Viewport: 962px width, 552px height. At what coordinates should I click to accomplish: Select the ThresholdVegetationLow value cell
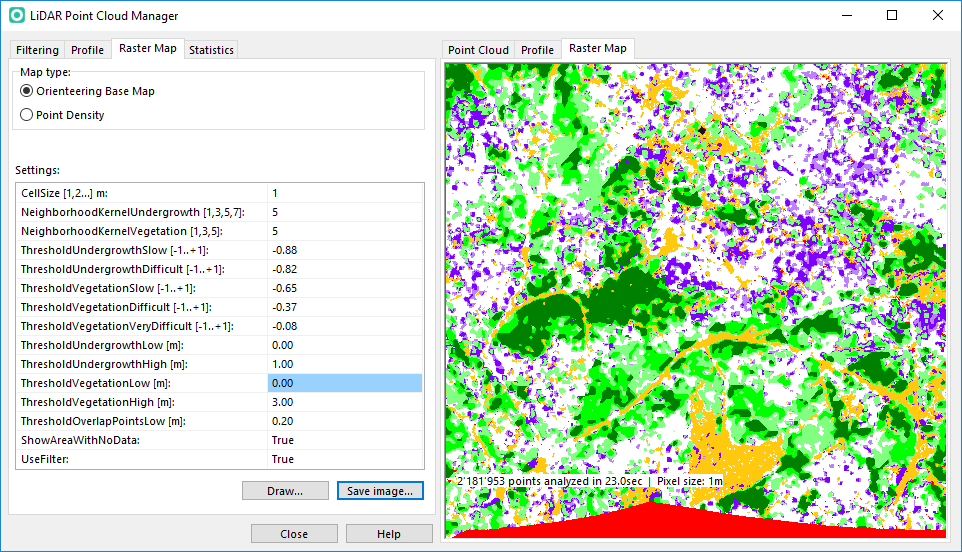[345, 383]
